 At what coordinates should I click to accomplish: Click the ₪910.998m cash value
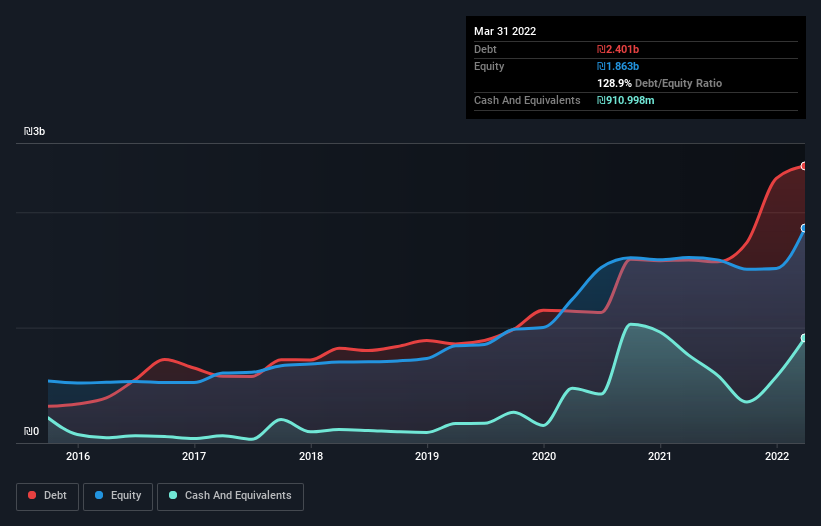point(626,100)
